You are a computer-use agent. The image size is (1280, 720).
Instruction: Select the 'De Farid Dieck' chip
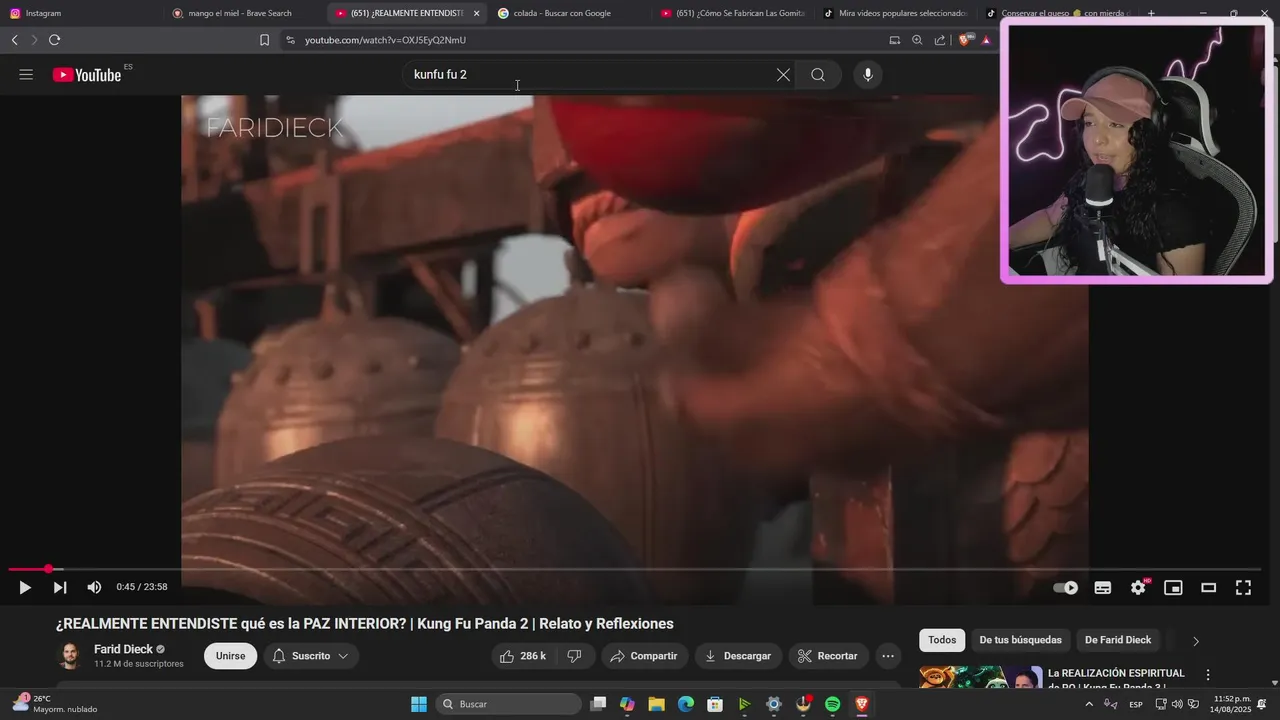point(1118,640)
